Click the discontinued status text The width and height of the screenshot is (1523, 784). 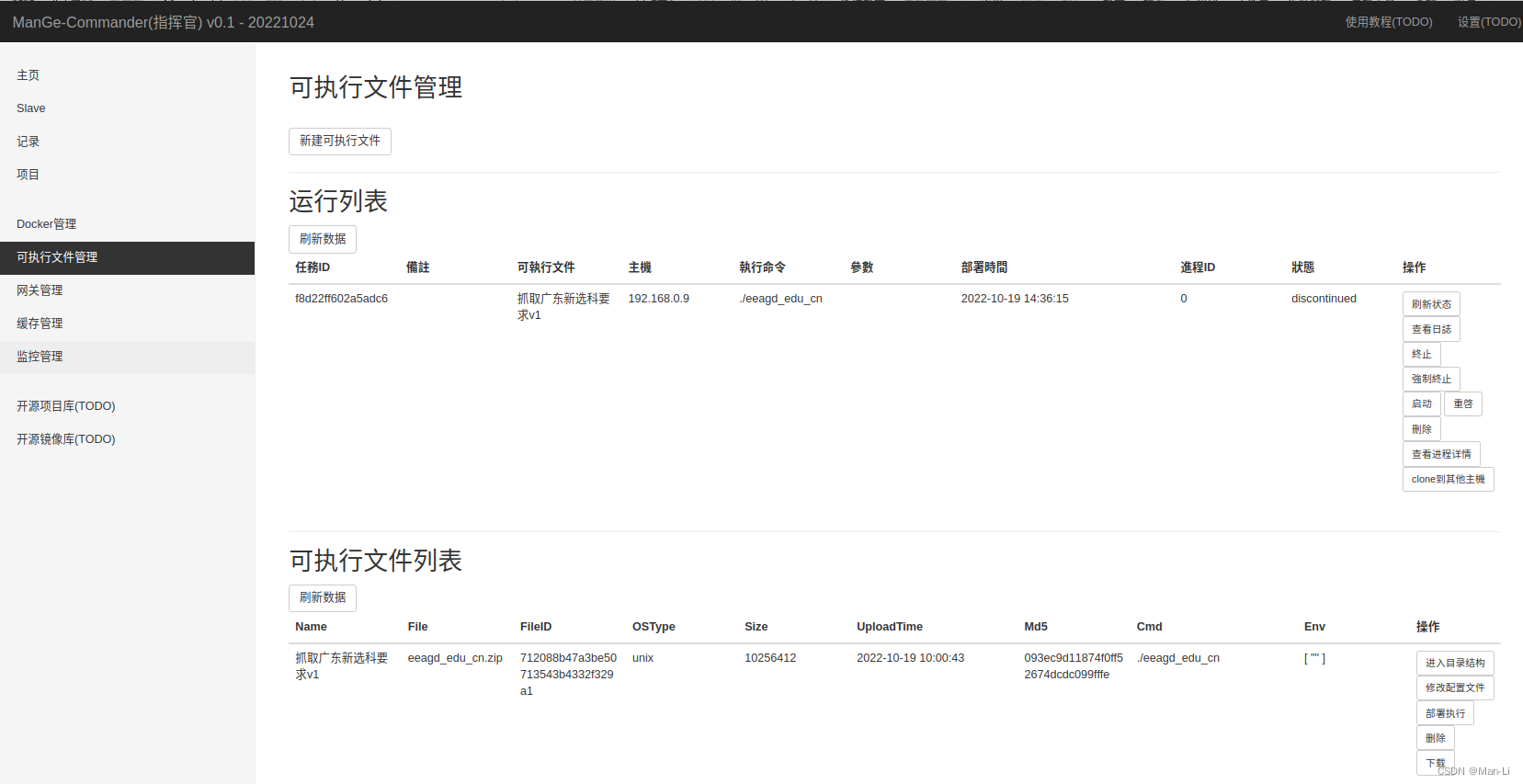pos(1324,299)
